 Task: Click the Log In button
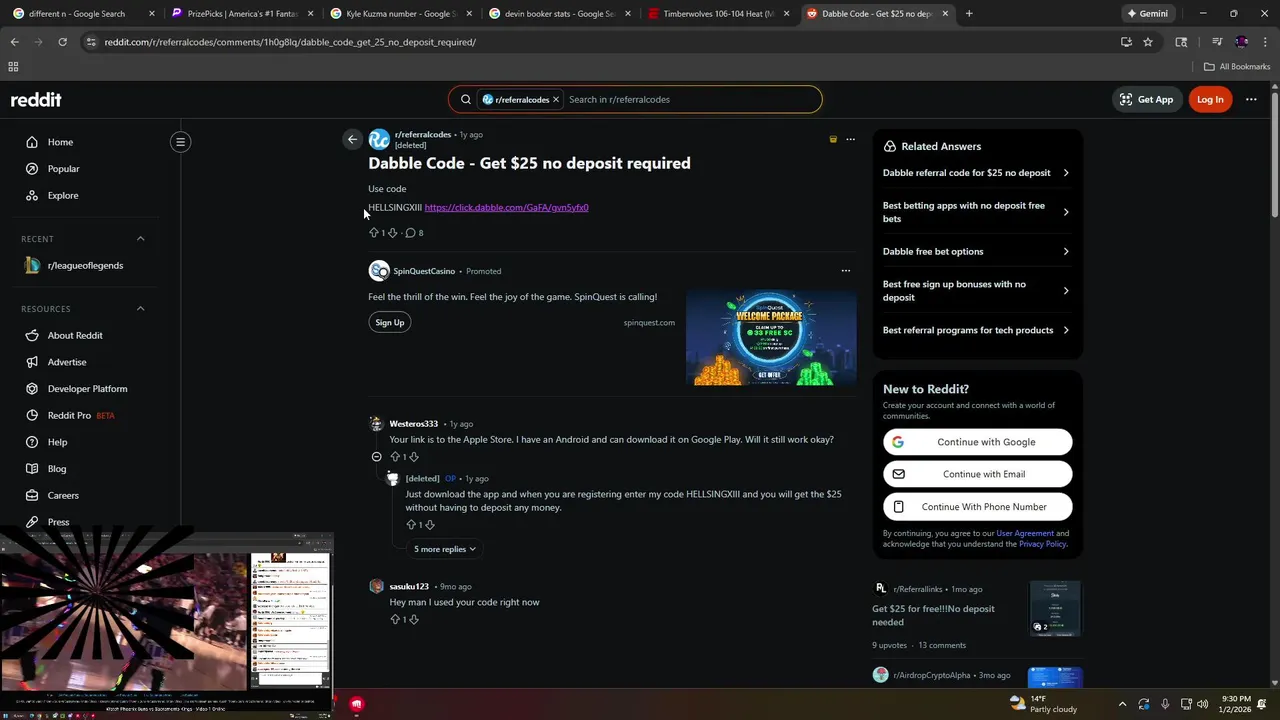tap(1210, 99)
